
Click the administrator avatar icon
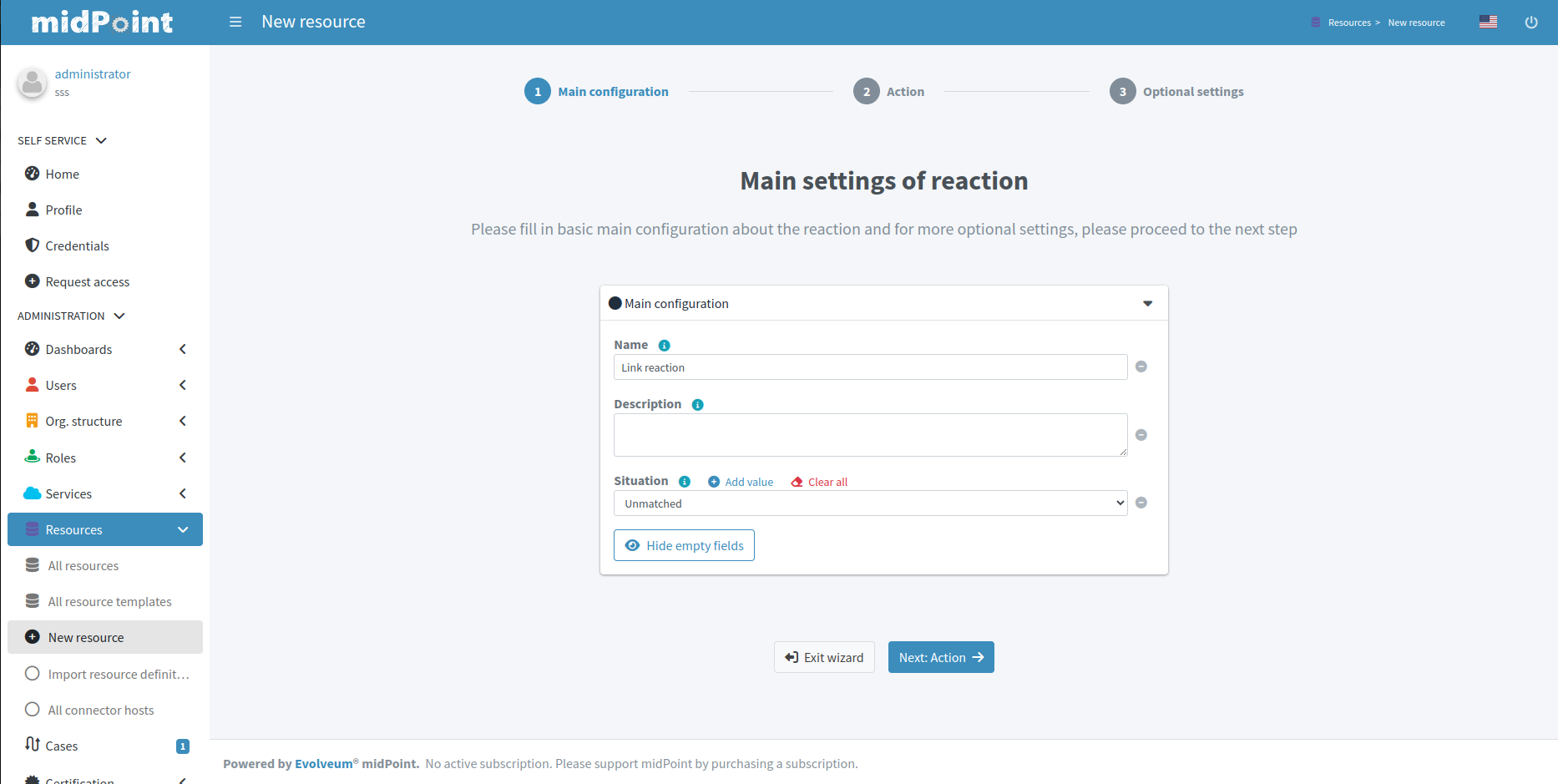[33, 83]
